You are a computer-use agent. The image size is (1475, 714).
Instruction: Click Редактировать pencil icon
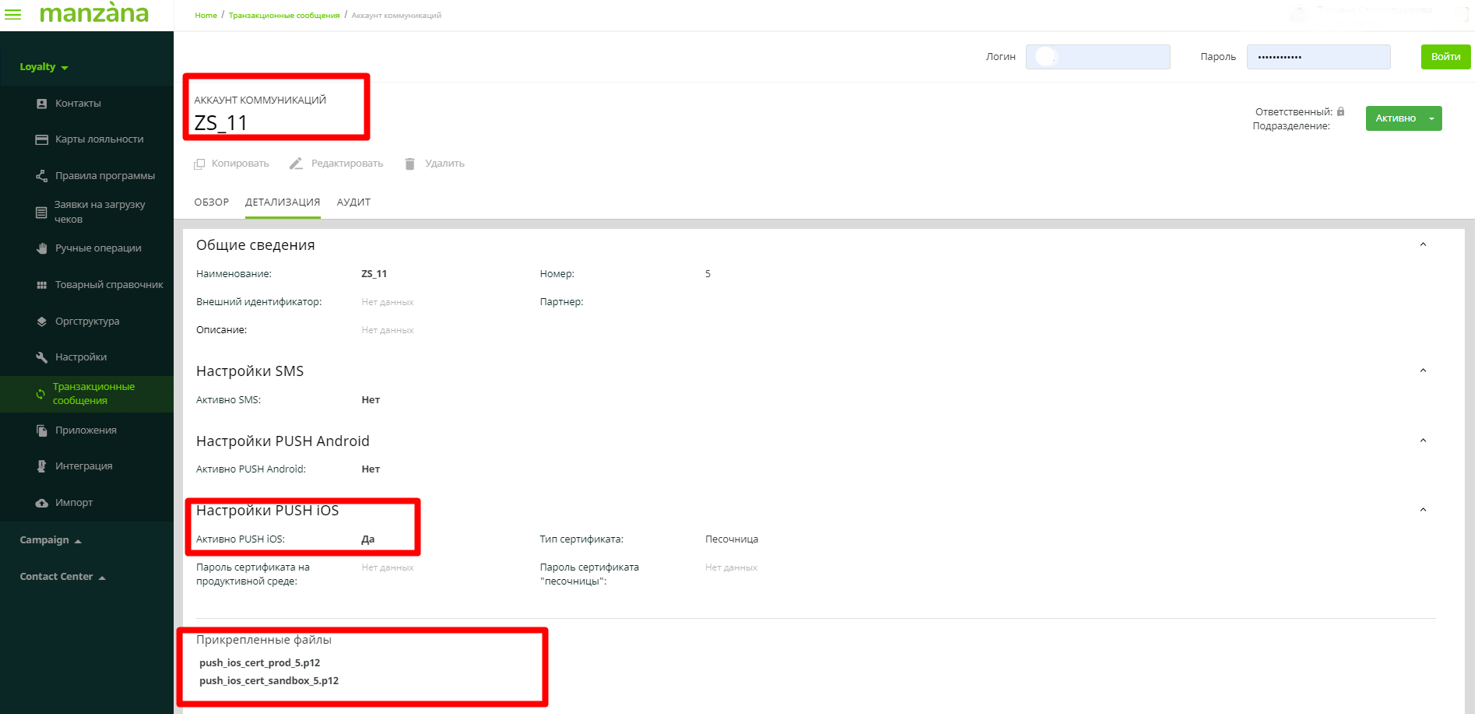point(296,164)
